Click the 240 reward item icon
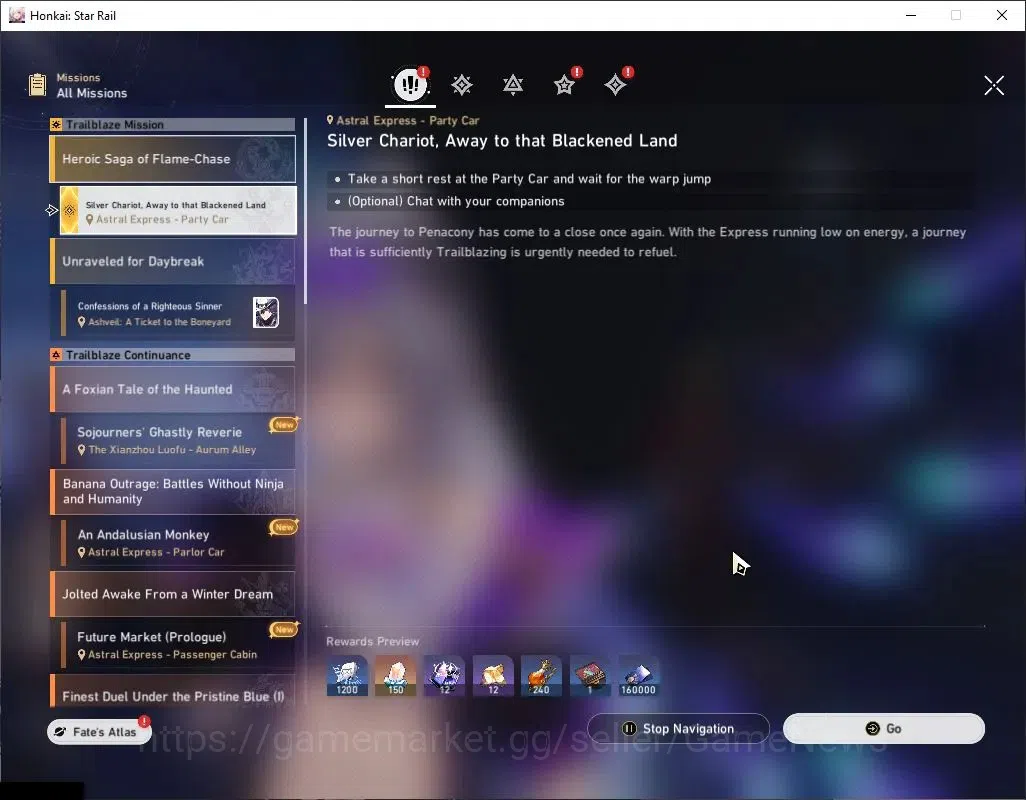The height and width of the screenshot is (800, 1026). pyautogui.click(x=542, y=676)
